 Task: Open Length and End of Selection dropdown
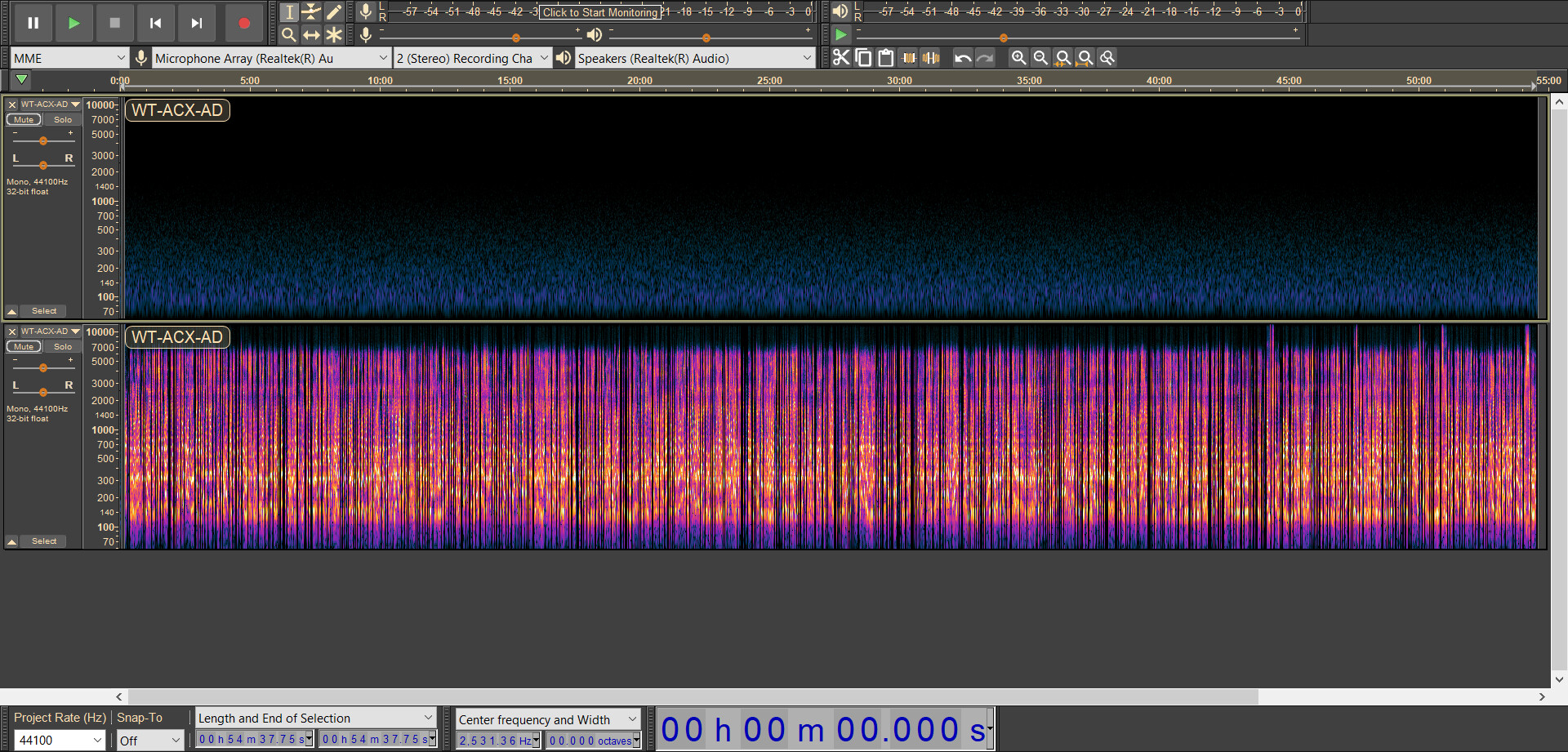pos(316,718)
